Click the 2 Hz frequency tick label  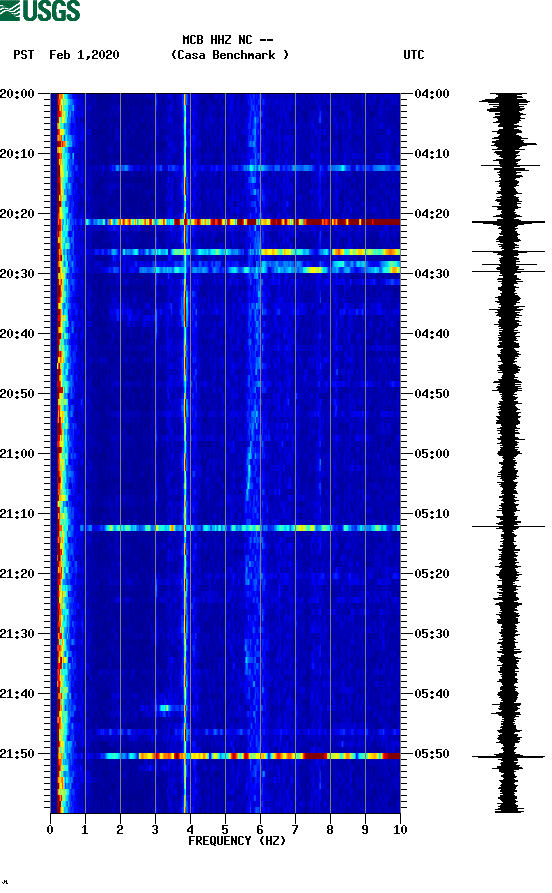[x=120, y=830]
